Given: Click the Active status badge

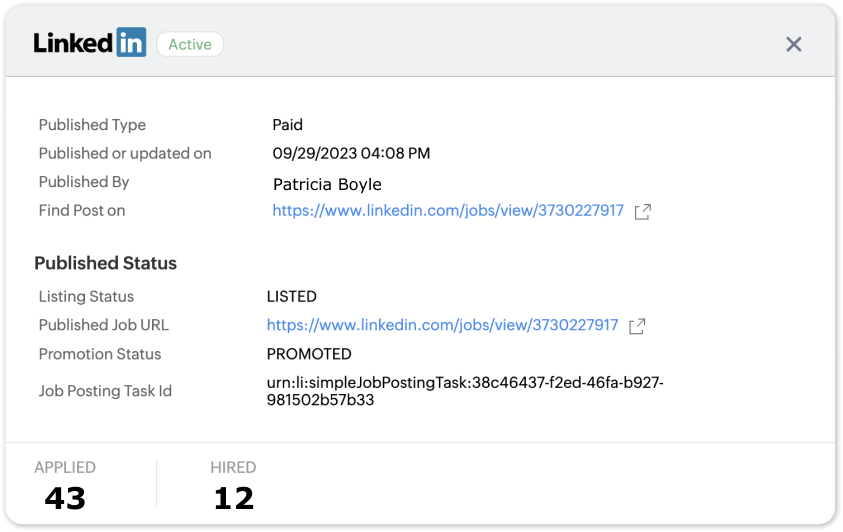Looking at the screenshot, I should point(190,44).
